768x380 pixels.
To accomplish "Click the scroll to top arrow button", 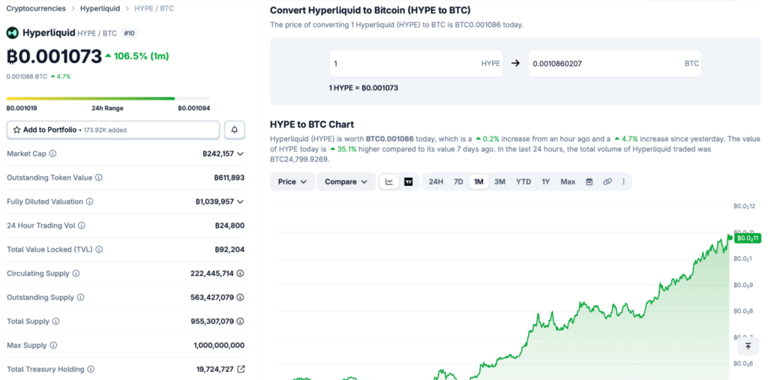I will pos(748,346).
